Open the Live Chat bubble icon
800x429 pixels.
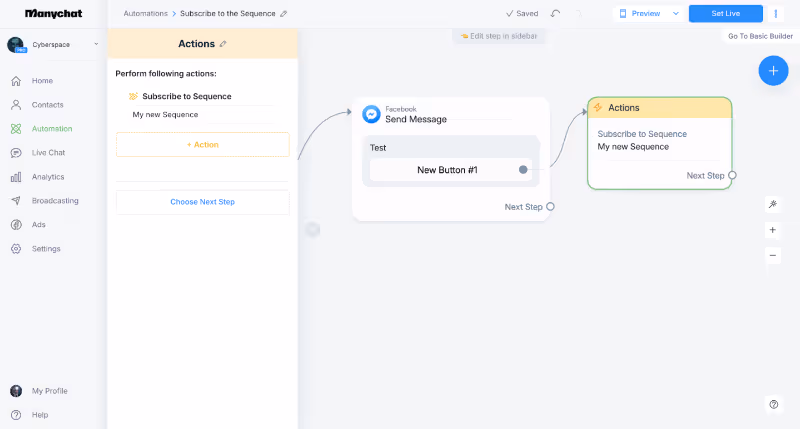point(16,153)
